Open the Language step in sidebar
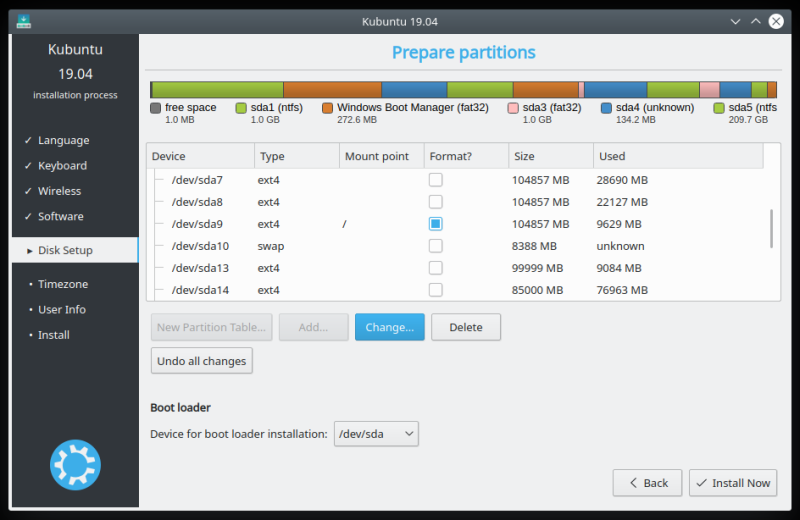This screenshot has height=520, width=800. coord(63,140)
